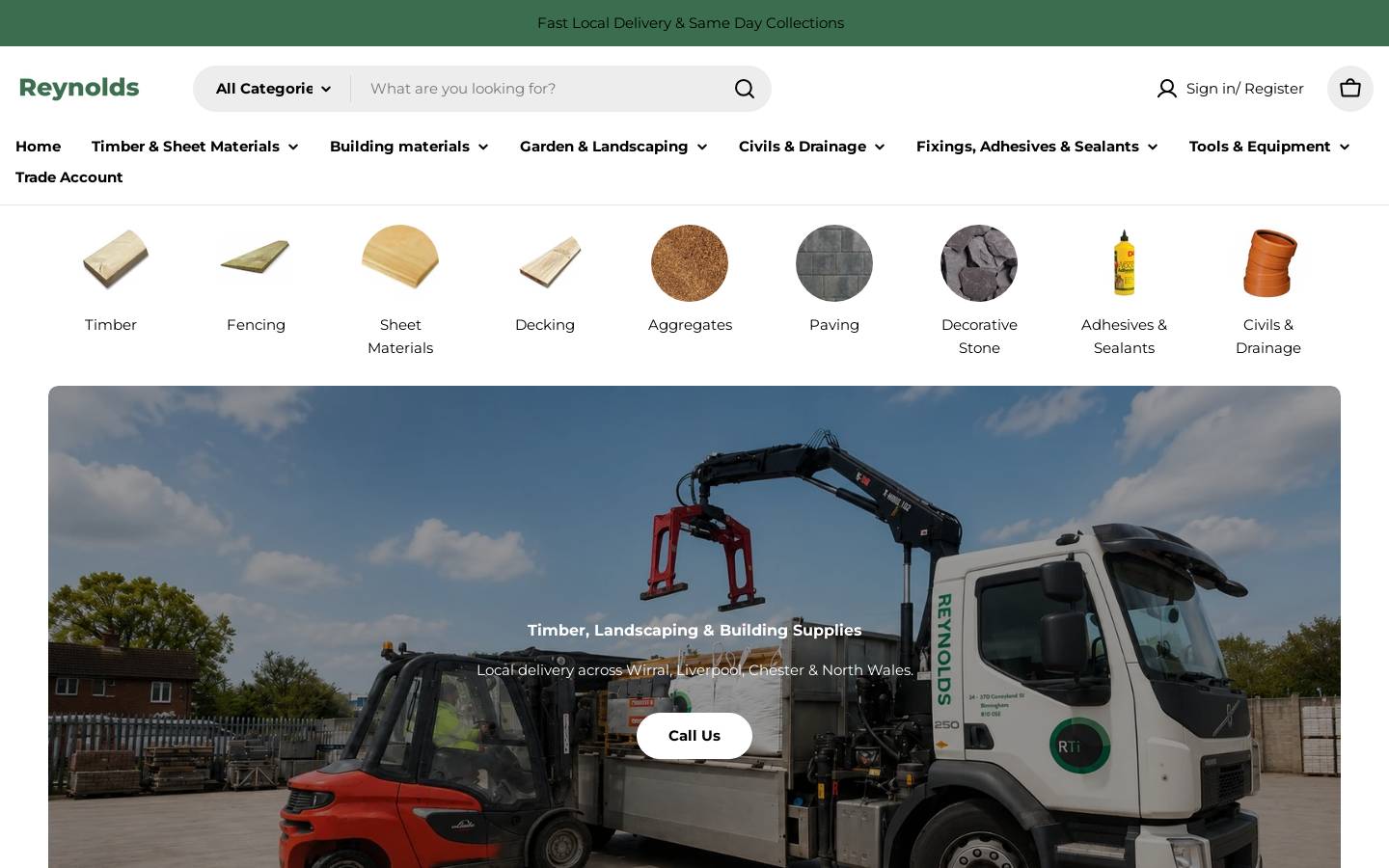
Task: Open the Civils & Drainage pipe image
Action: tap(1268, 263)
